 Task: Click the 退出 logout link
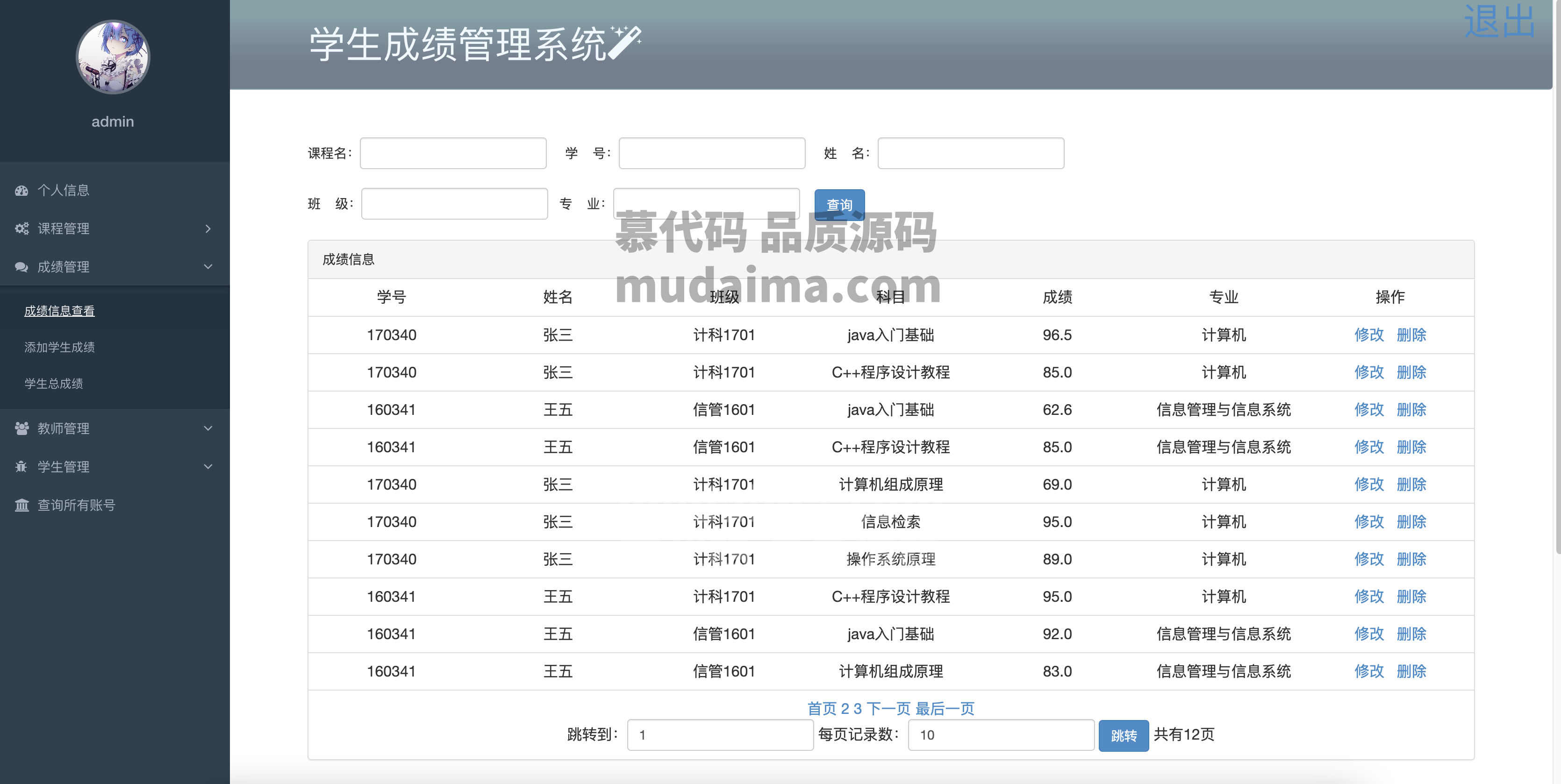(1499, 22)
